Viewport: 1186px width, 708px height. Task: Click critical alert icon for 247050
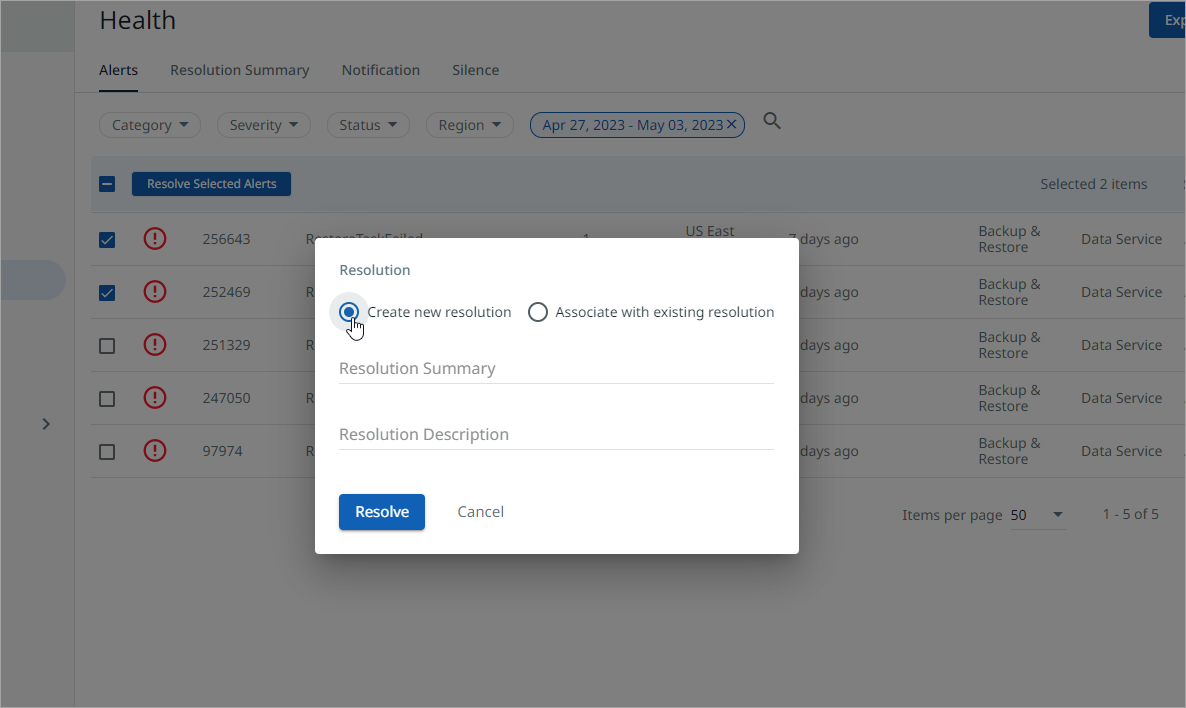point(155,398)
